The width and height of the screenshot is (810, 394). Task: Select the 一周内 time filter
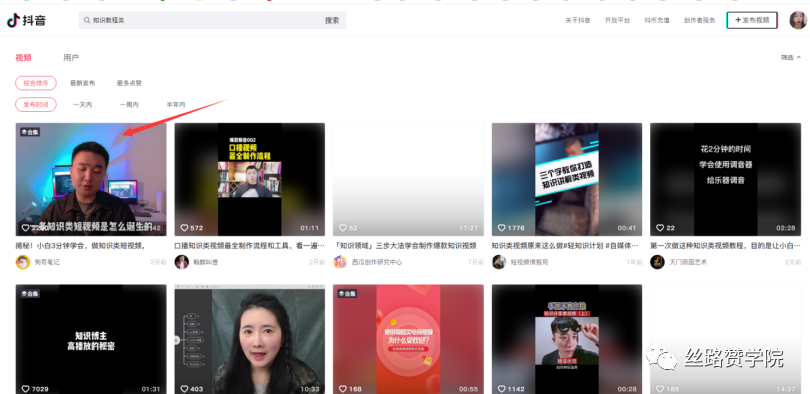click(x=129, y=104)
